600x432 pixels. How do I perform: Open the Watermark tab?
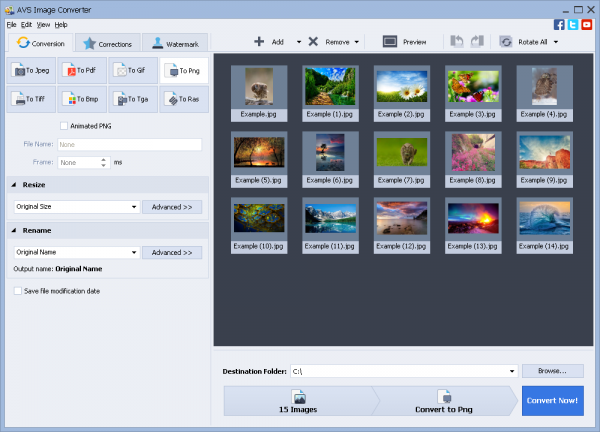tap(174, 44)
